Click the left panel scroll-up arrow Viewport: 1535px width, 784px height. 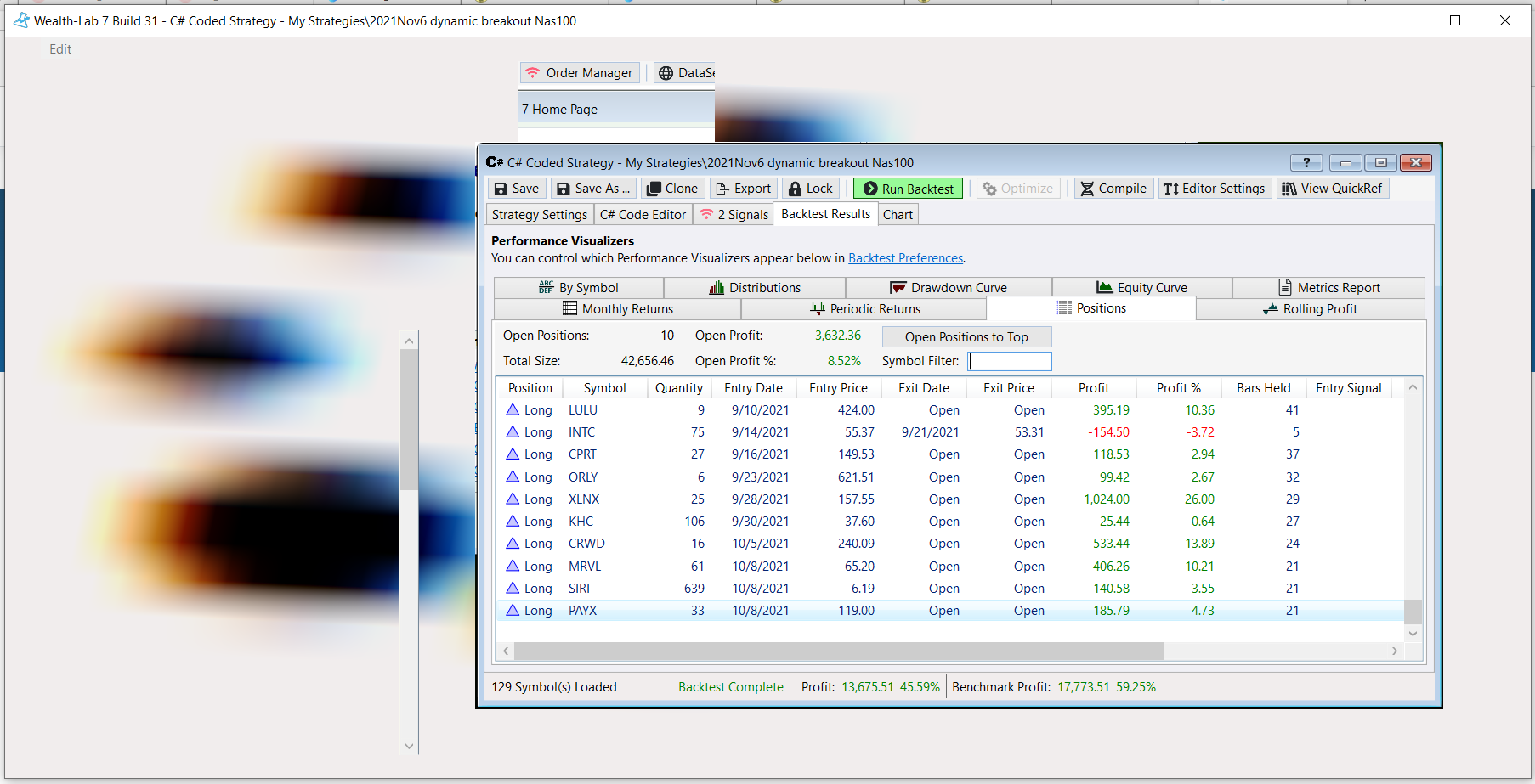[409, 341]
